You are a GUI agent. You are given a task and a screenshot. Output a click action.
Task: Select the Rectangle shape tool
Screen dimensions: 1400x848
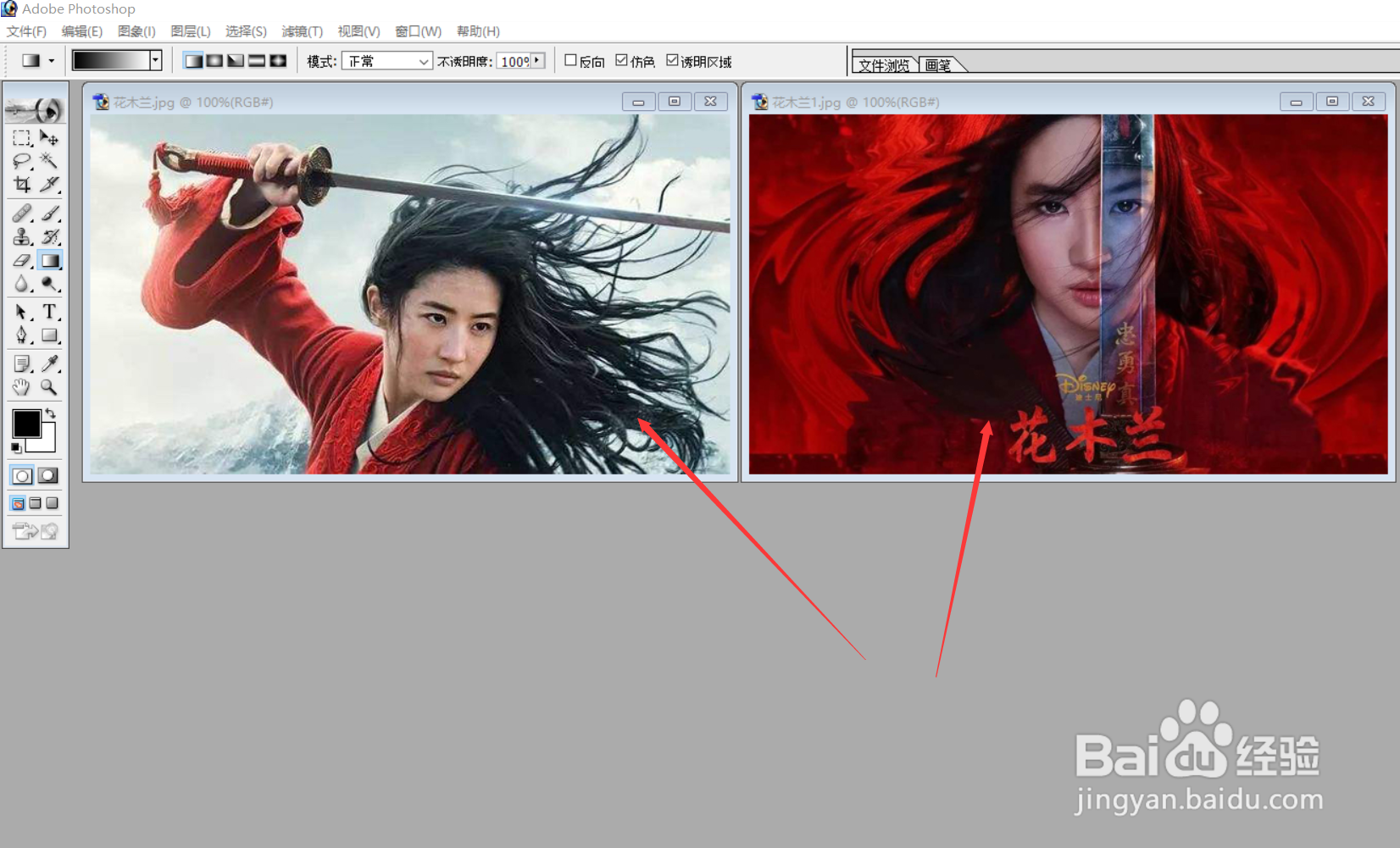coord(50,335)
